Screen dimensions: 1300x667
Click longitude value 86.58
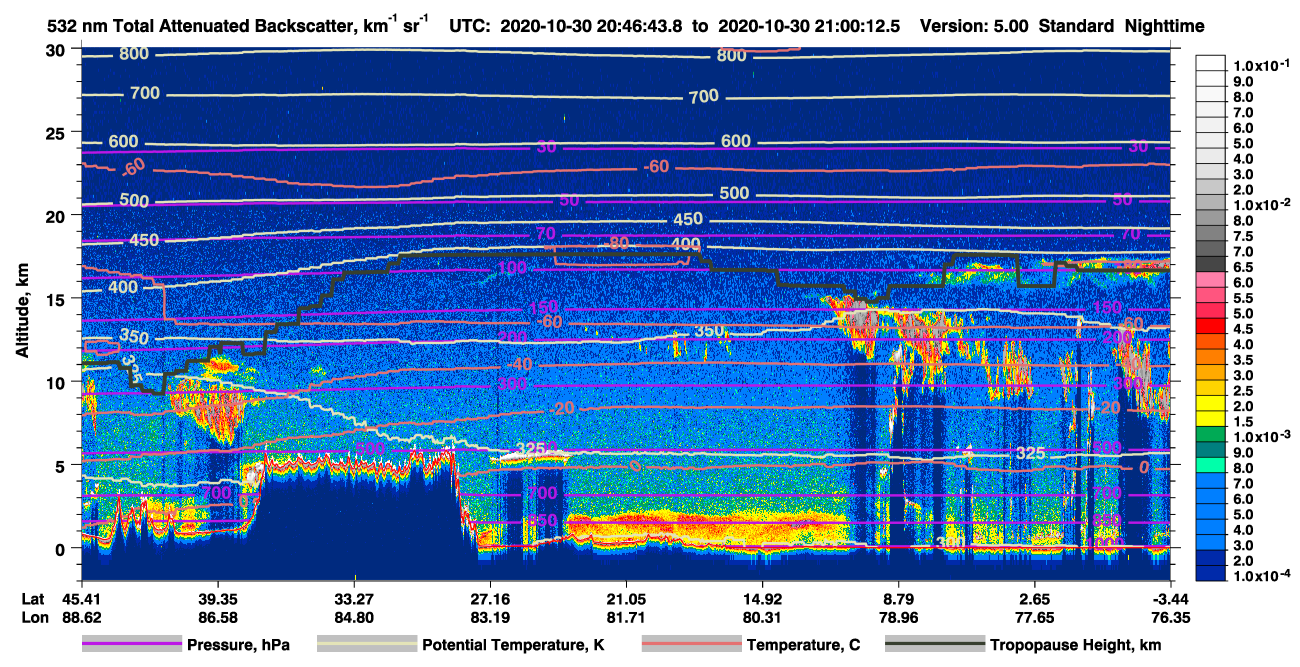(217, 618)
